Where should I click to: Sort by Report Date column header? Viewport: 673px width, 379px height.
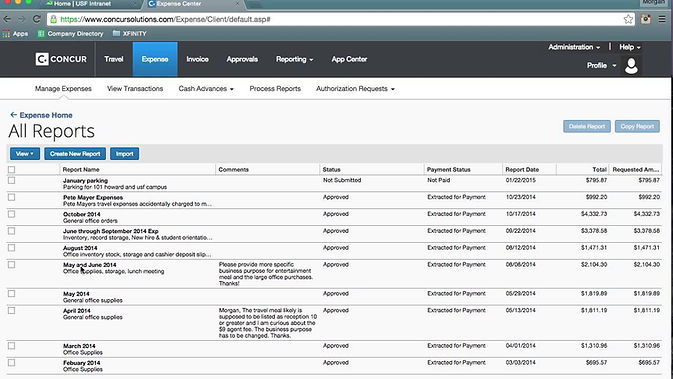522,170
